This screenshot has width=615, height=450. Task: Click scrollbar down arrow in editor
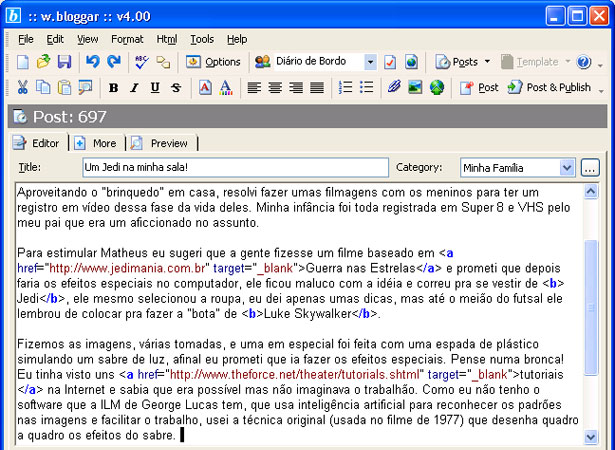(x=591, y=436)
